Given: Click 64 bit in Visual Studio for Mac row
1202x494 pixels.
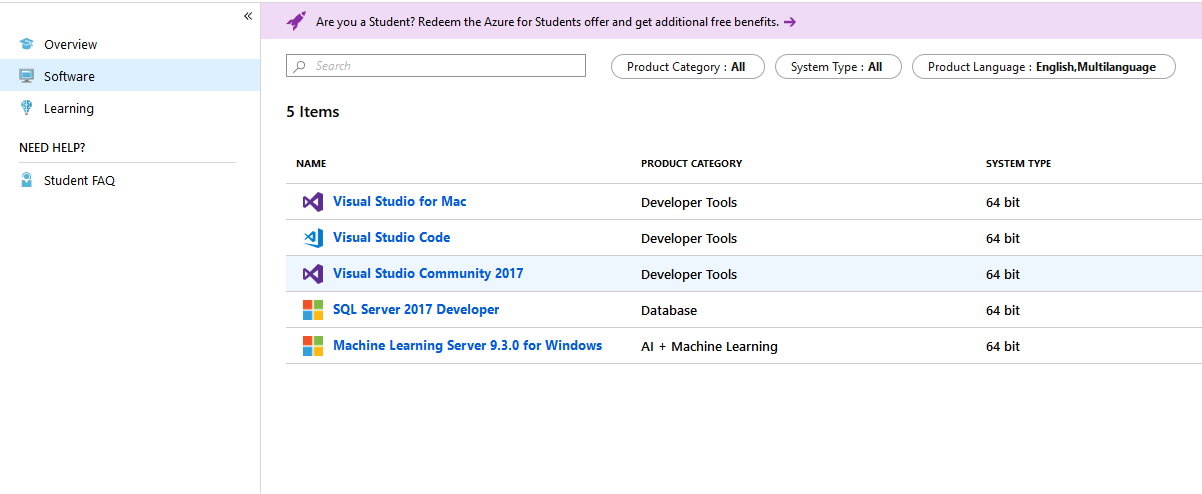Looking at the screenshot, I should [x=1003, y=202].
